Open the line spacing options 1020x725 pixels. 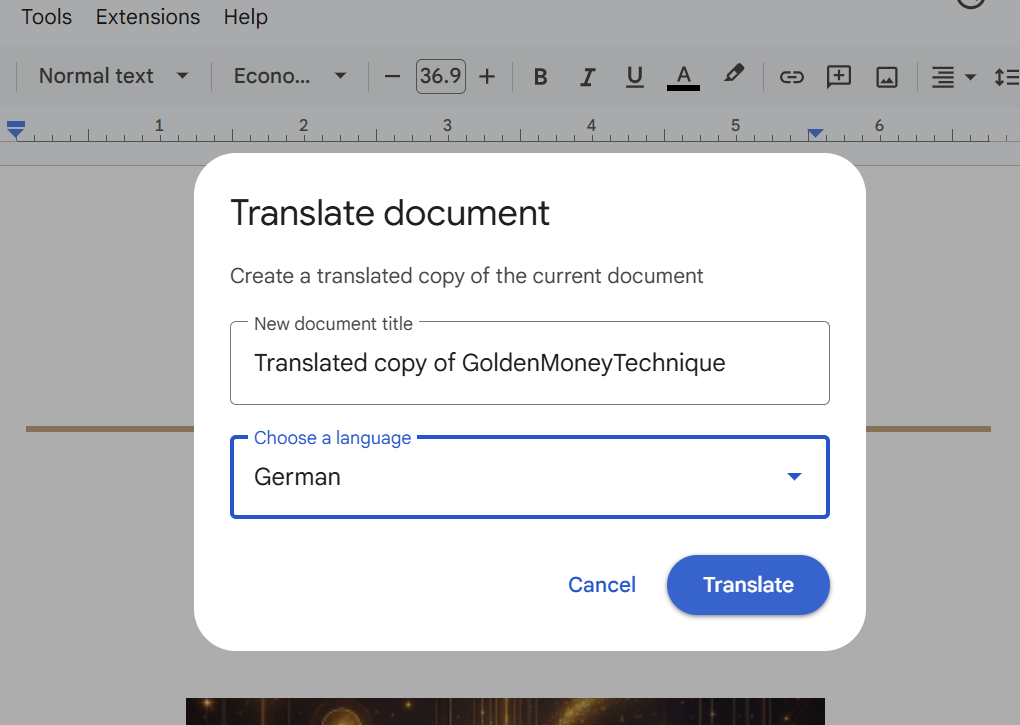(1006, 77)
